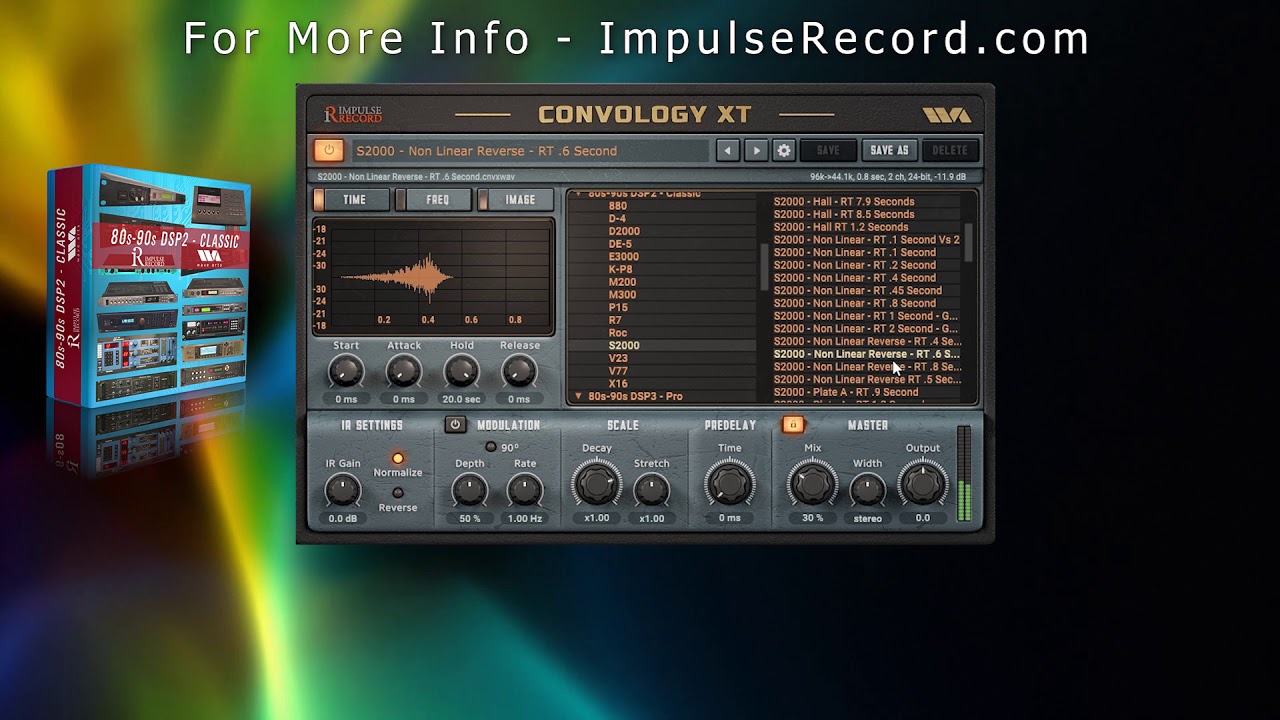Click the Master Output knob
This screenshot has width=1280, height=720.
tap(922, 484)
